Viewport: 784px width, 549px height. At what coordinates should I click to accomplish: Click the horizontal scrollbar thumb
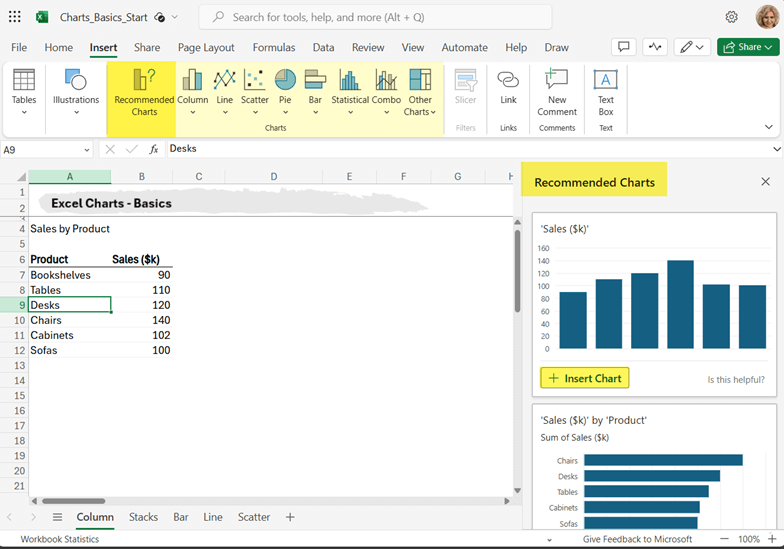click(74, 501)
